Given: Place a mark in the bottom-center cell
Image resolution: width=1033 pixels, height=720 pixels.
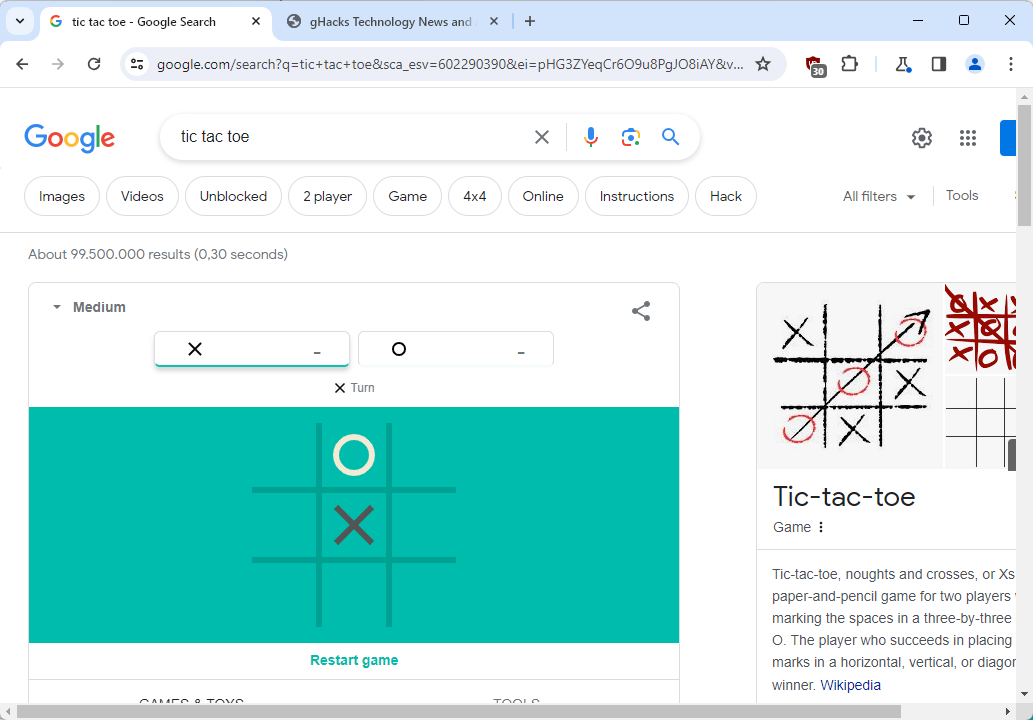Looking at the screenshot, I should pyautogui.click(x=354, y=594).
